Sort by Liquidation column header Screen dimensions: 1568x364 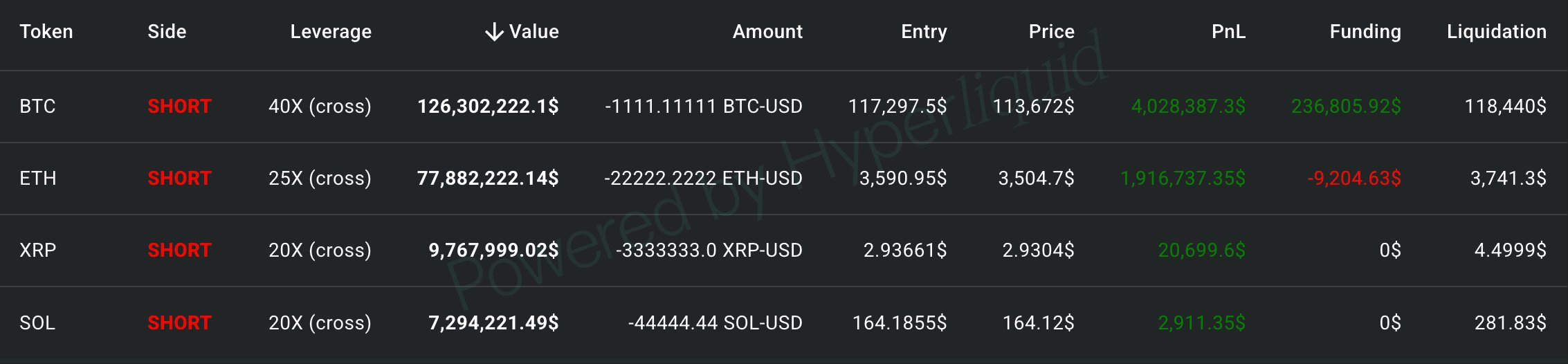coord(1497,32)
